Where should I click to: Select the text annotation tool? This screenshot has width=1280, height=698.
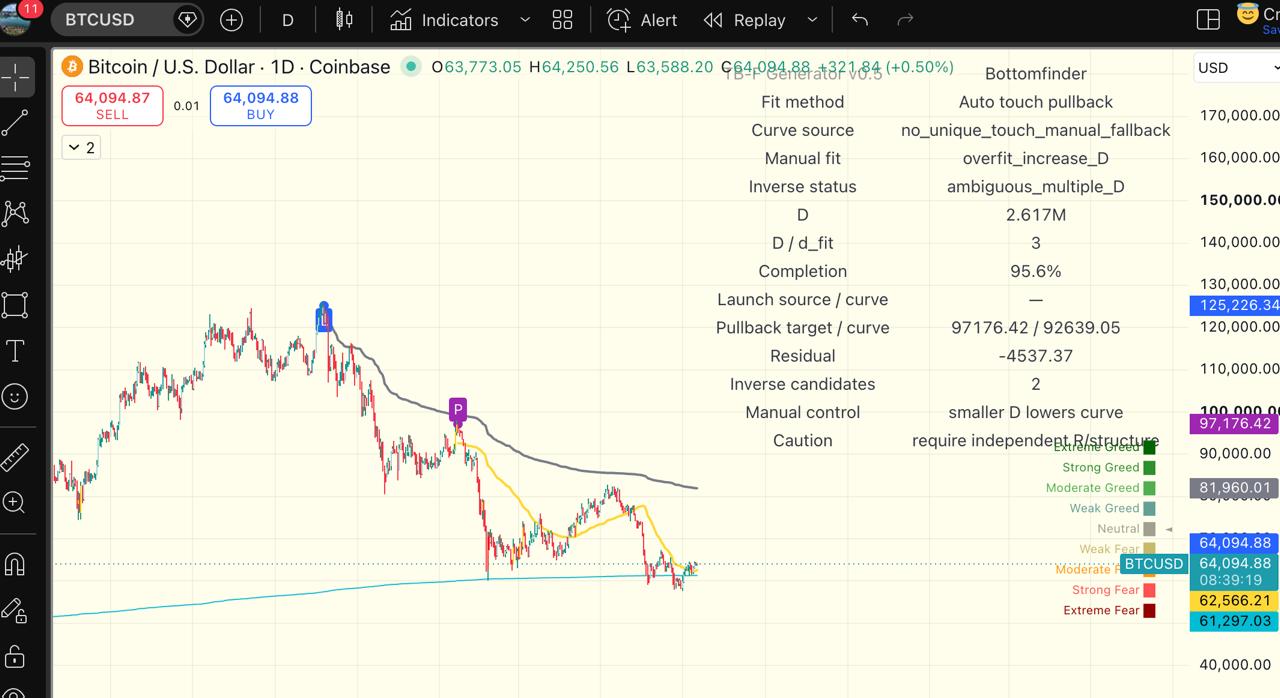pyautogui.click(x=15, y=350)
